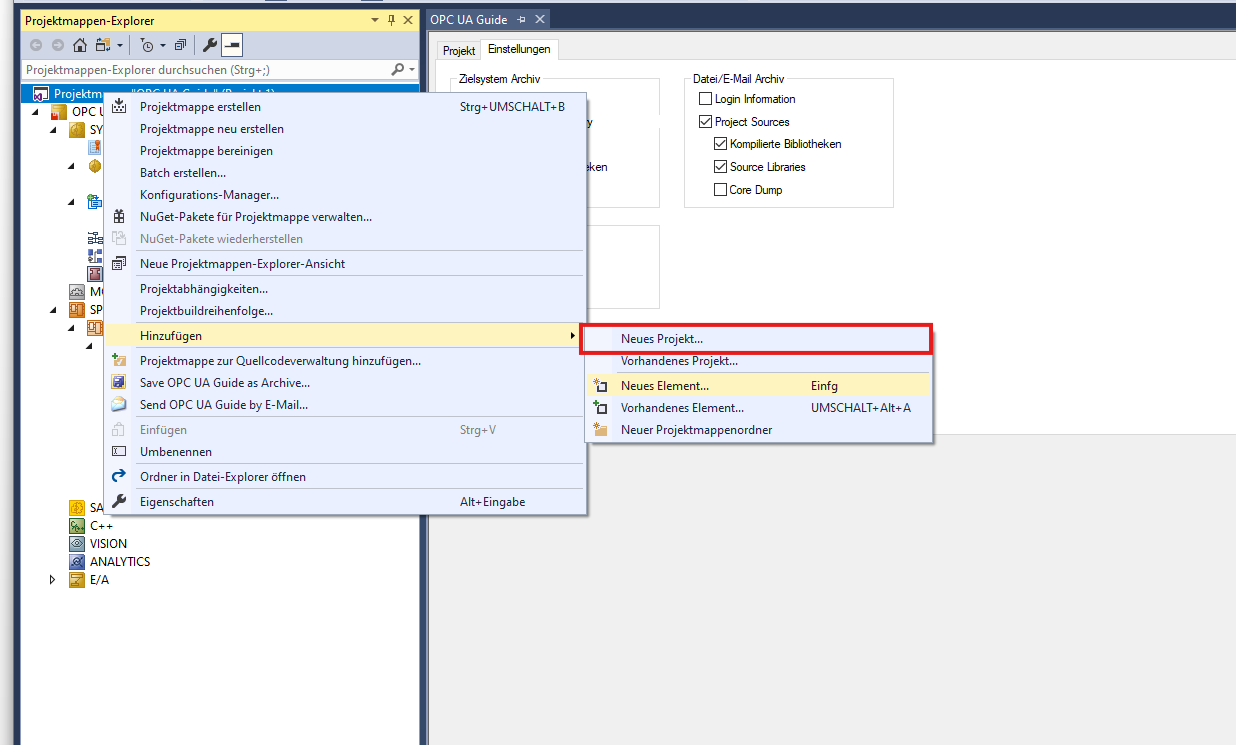Open the pending changes filter dropdown arrow
The width and height of the screenshot is (1236, 745).
tap(162, 45)
